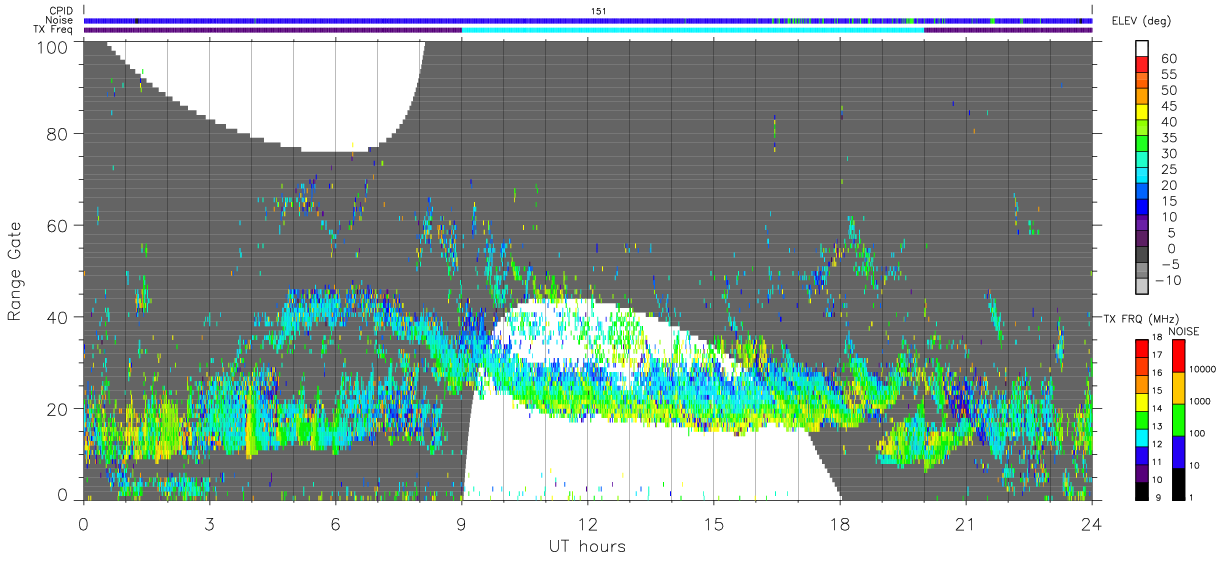
Task: Pick the cyan ELEV swatch between 20 and 25
Action: (1142, 177)
